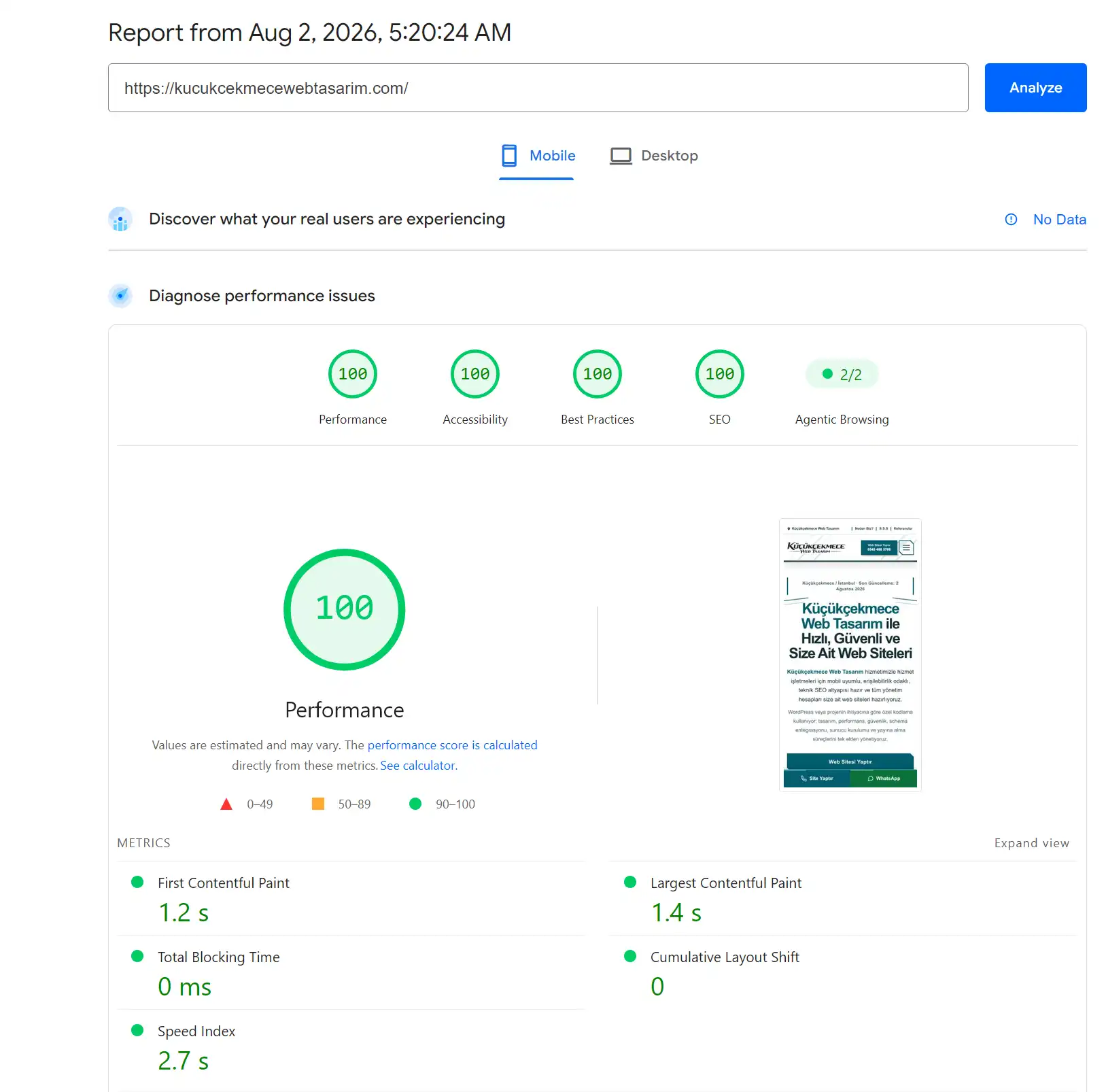1106x1092 pixels.
Task: Click the Cumulative Layout Shift metric label
Action: pyautogui.click(x=725, y=957)
